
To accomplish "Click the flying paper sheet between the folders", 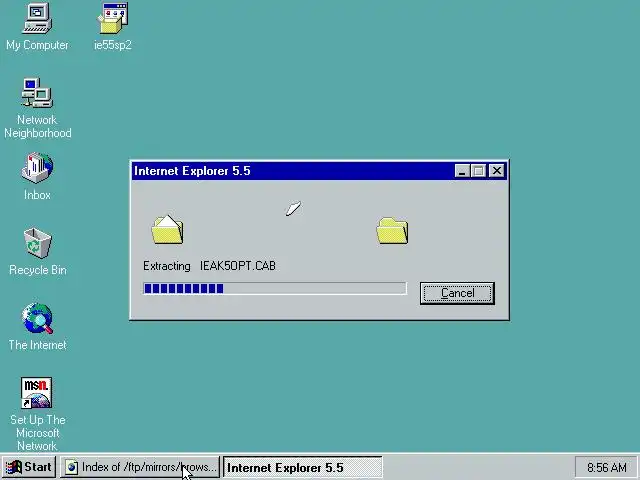I will coord(293,209).
